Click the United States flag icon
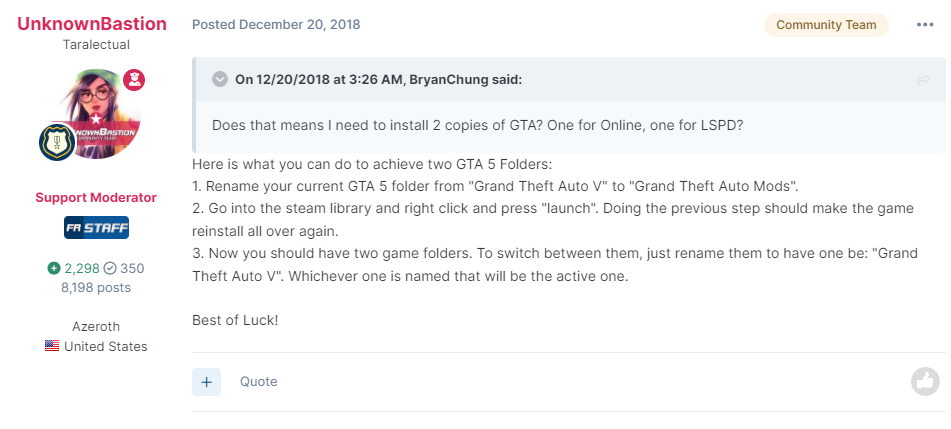The height and width of the screenshot is (429, 951). (52, 346)
